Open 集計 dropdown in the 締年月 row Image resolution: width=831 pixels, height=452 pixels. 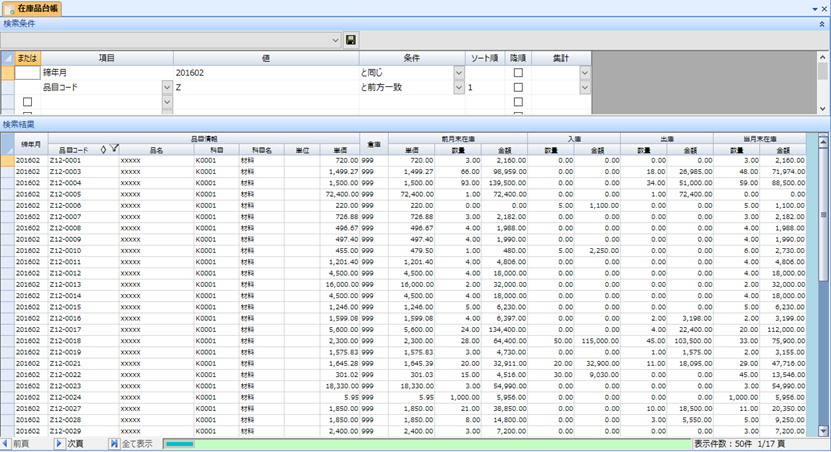[x=585, y=73]
